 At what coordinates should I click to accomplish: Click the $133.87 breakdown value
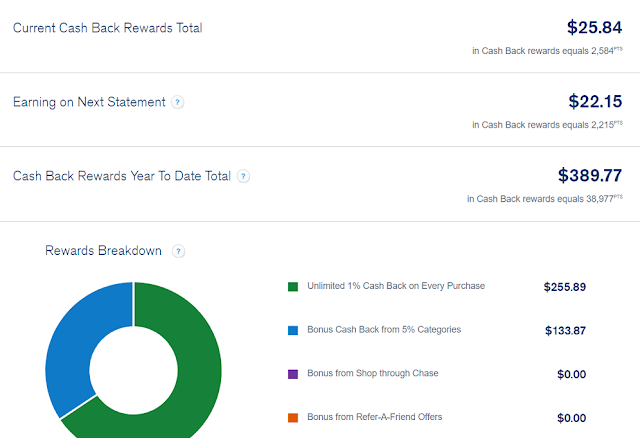pyautogui.click(x=565, y=331)
